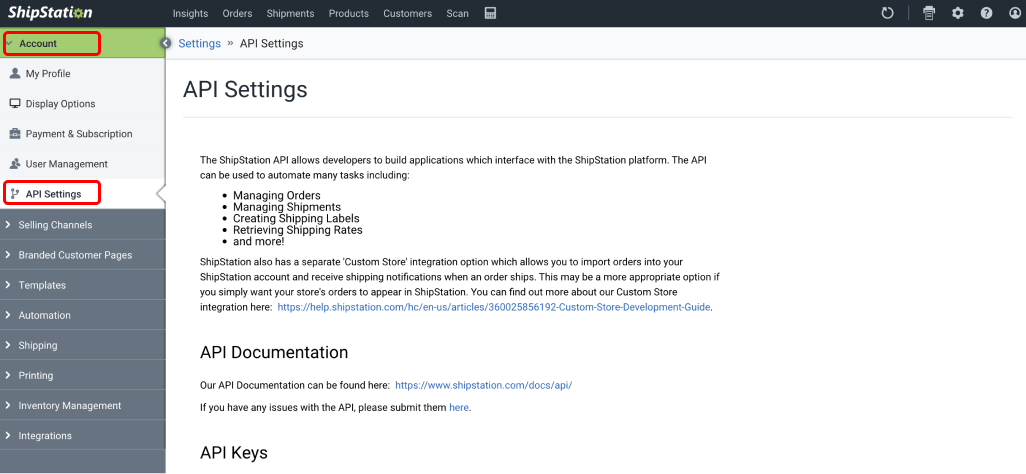Image resolution: width=1026 pixels, height=474 pixels.
Task: Click the 'API Settings' breadcrumb text
Action: [x=272, y=43]
